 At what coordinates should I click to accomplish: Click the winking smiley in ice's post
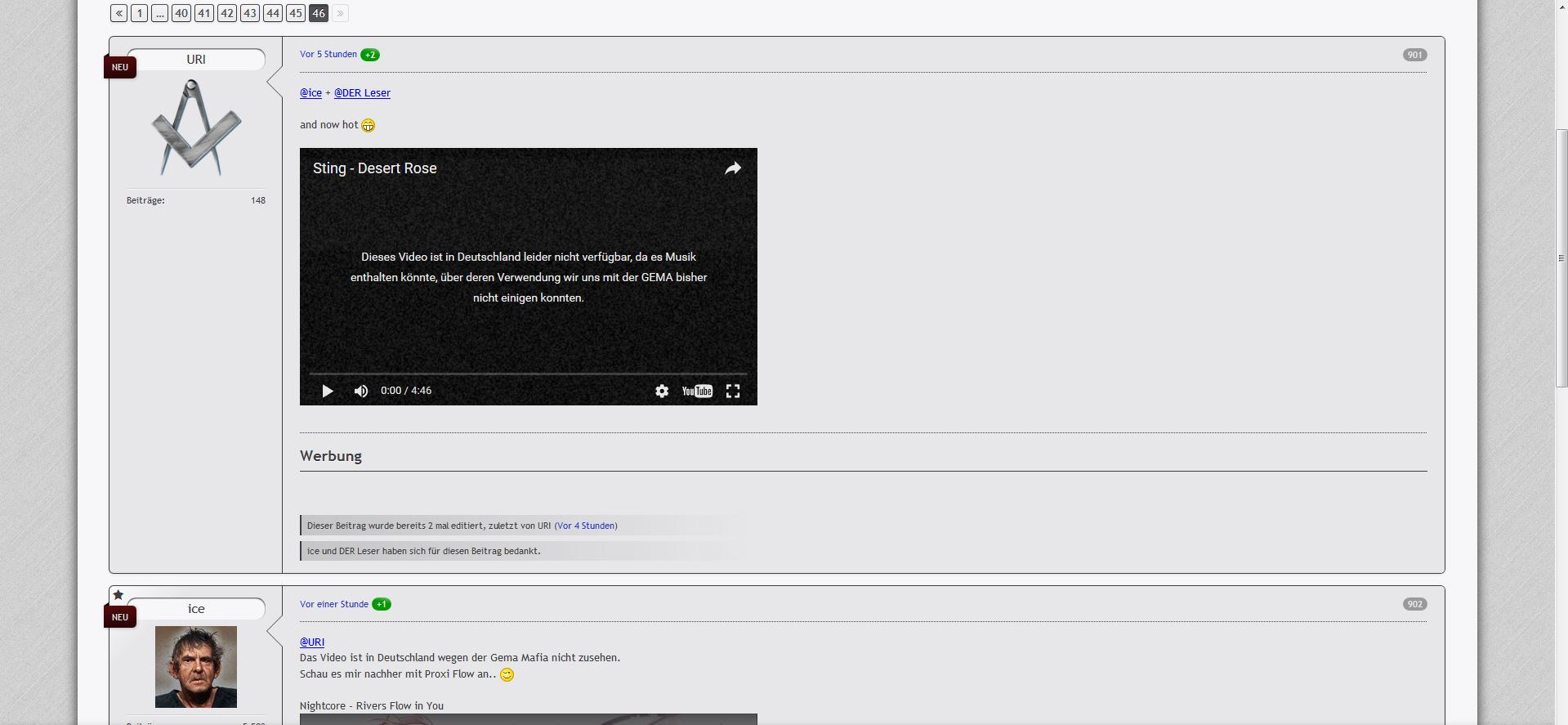tap(507, 675)
